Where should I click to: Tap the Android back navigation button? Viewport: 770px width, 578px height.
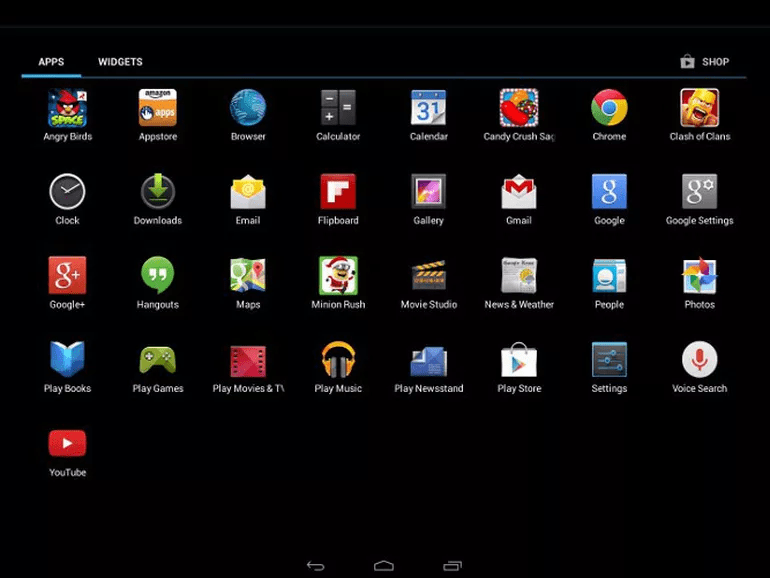point(316,566)
